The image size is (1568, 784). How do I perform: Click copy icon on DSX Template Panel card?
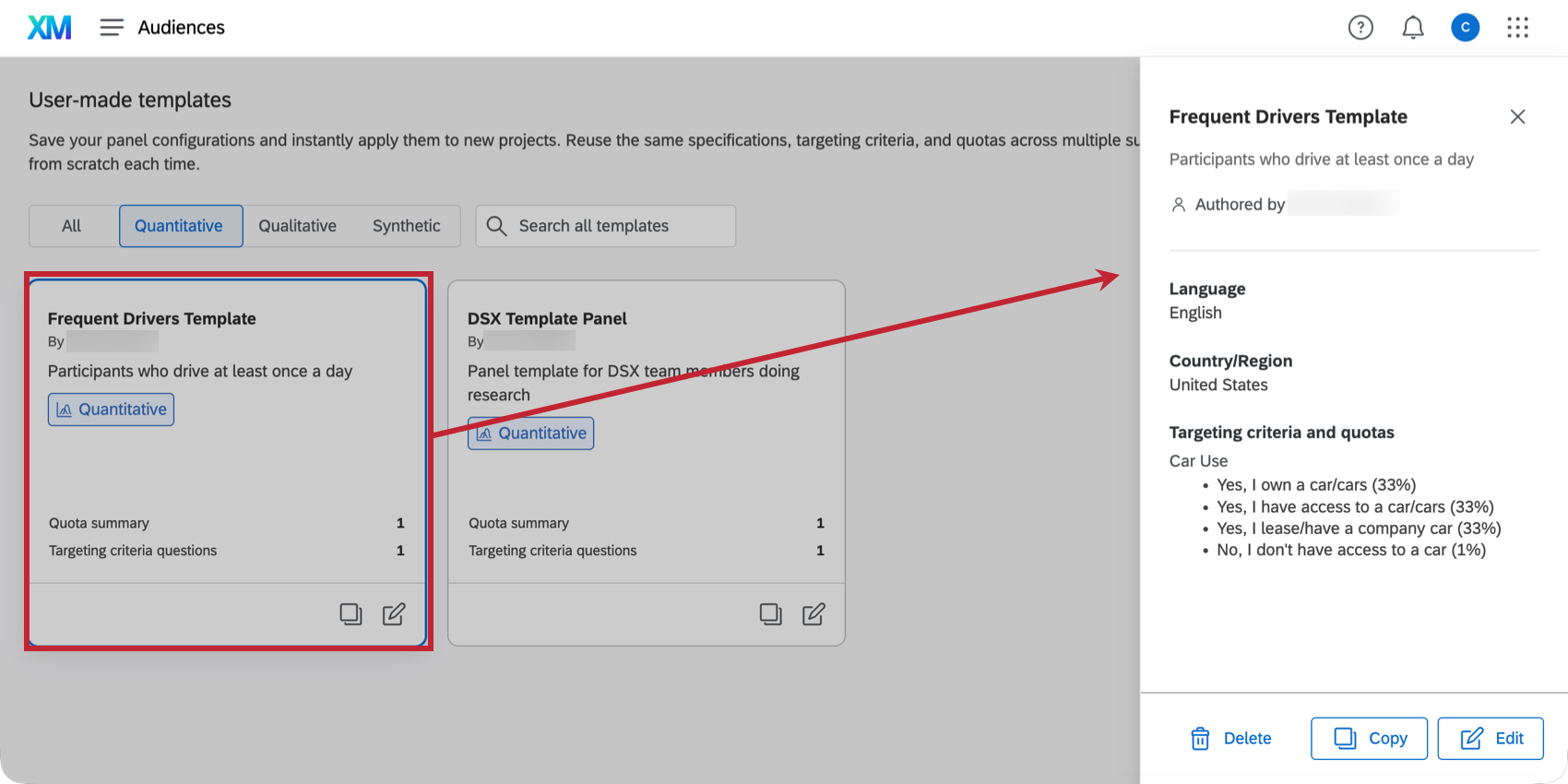point(770,614)
